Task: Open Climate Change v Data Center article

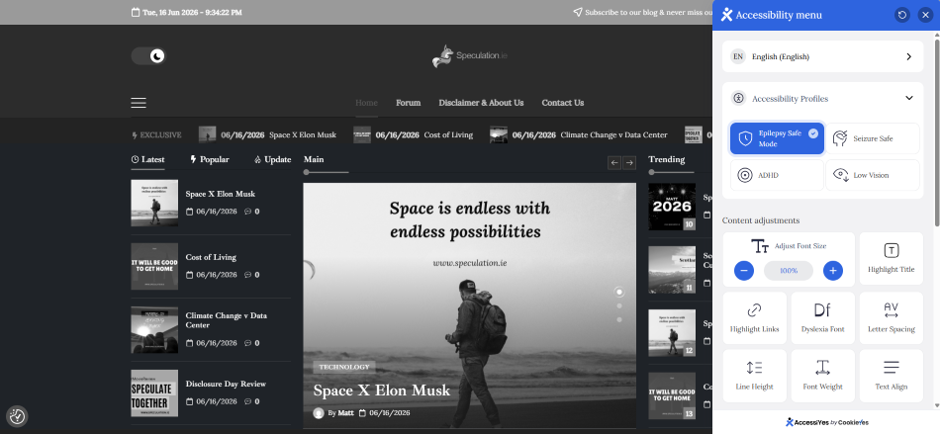Action: click(226, 320)
